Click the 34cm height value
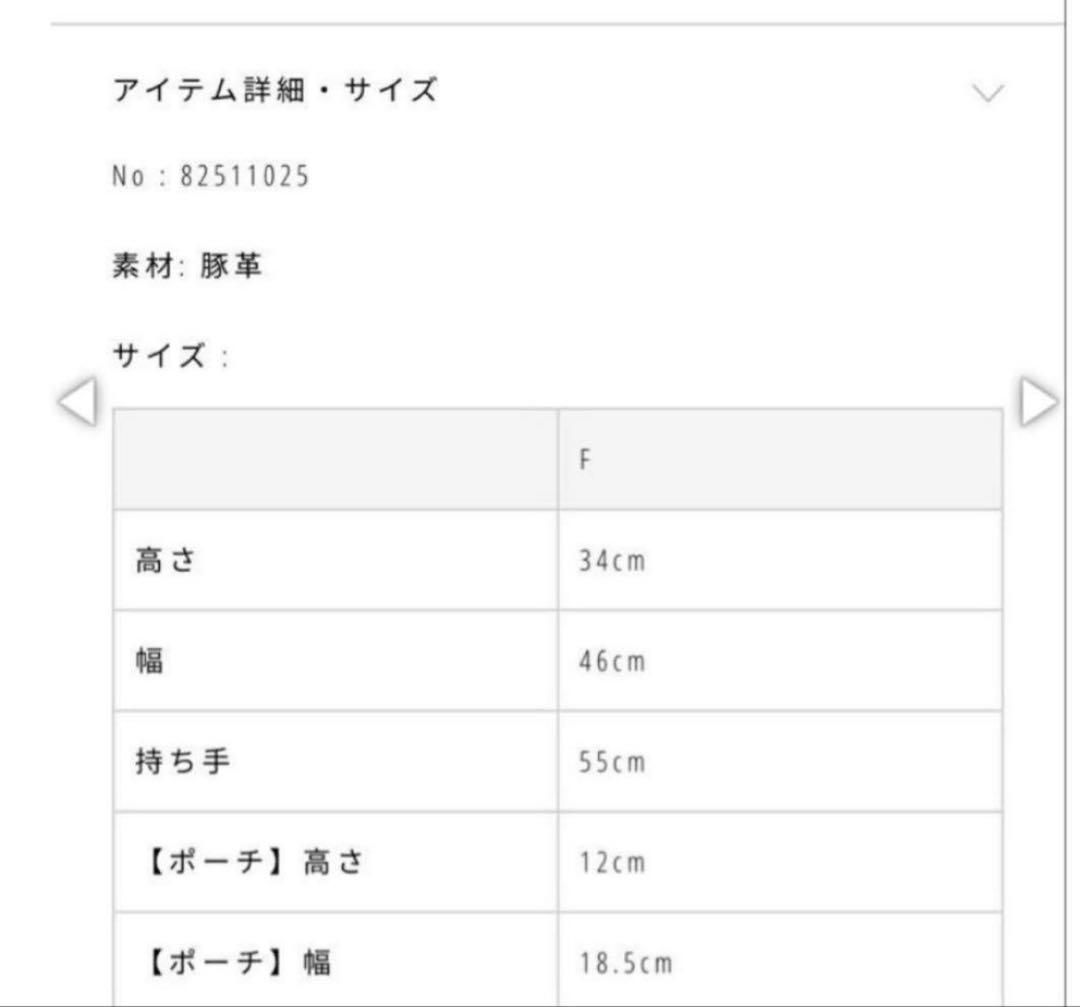 (612, 561)
